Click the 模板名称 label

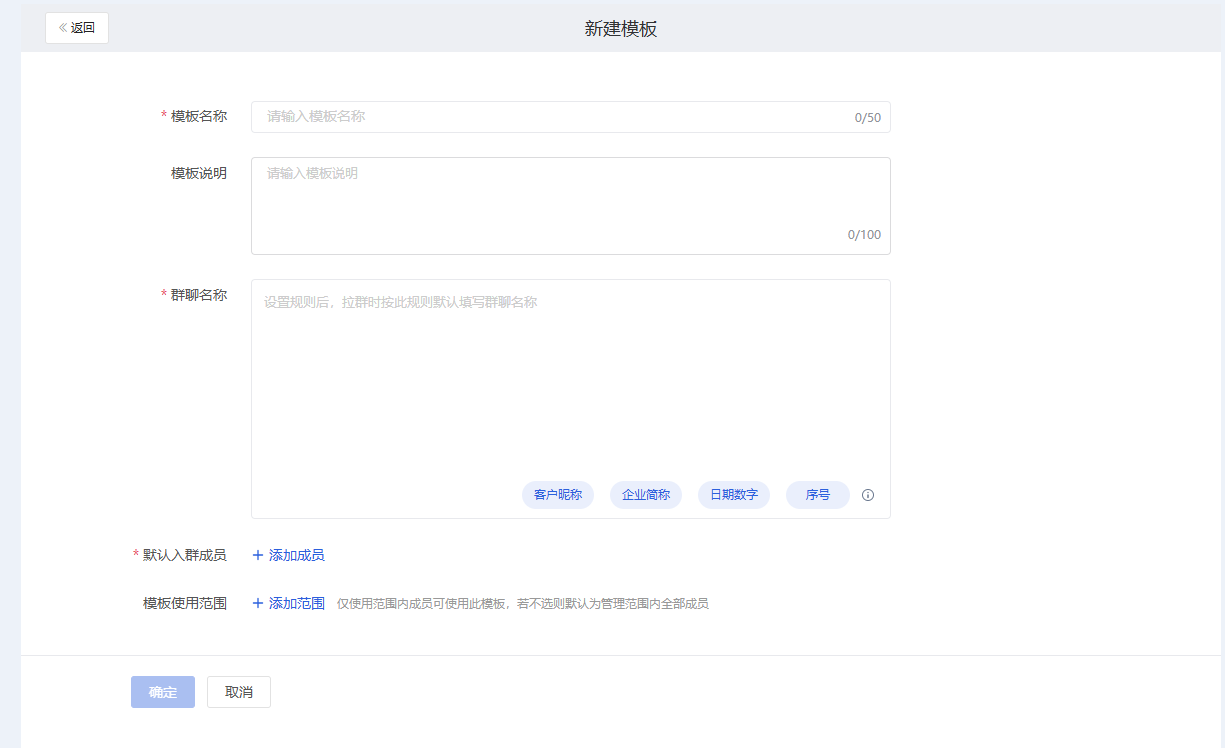click(199, 116)
